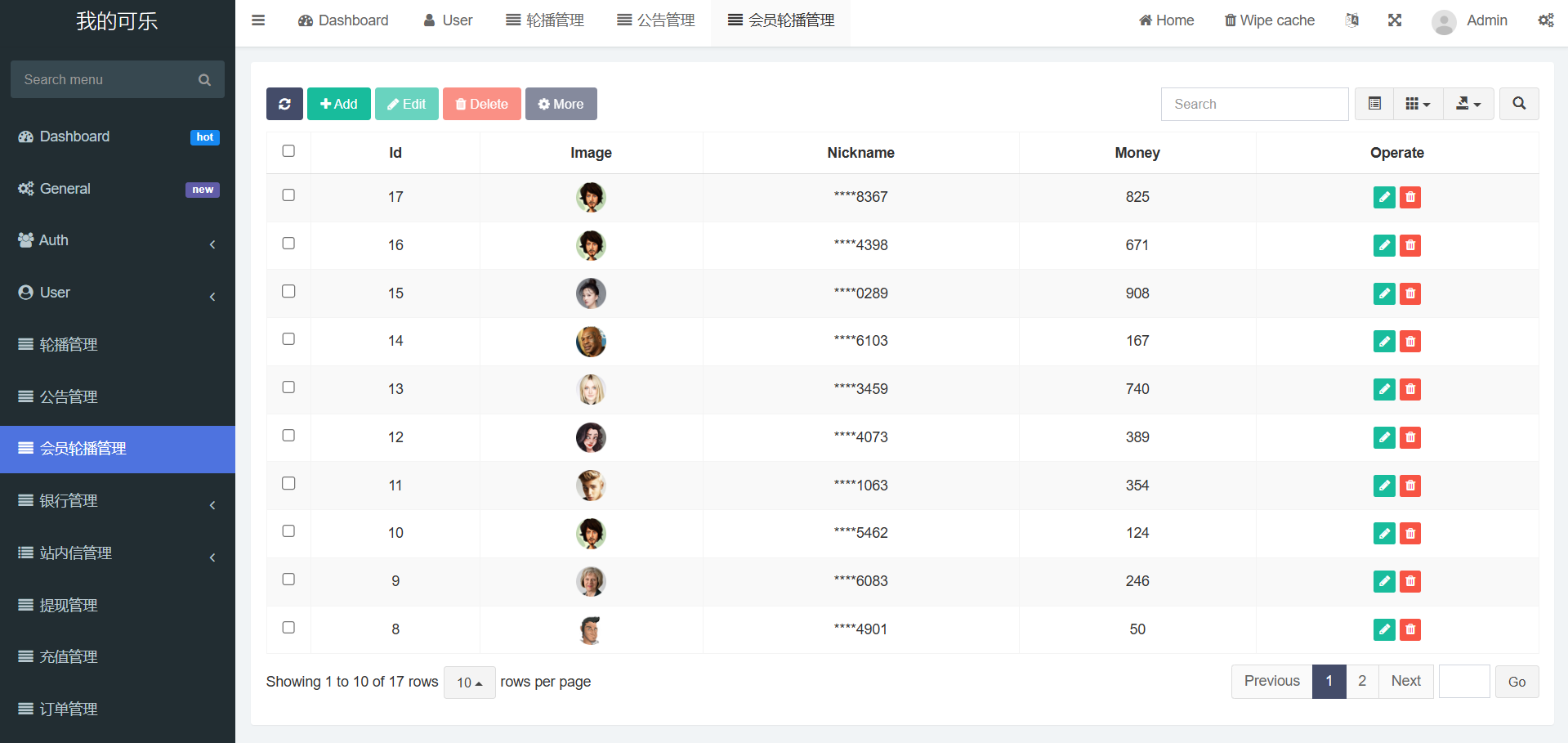
Task: Open the language translation icon
Action: pyautogui.click(x=1352, y=20)
